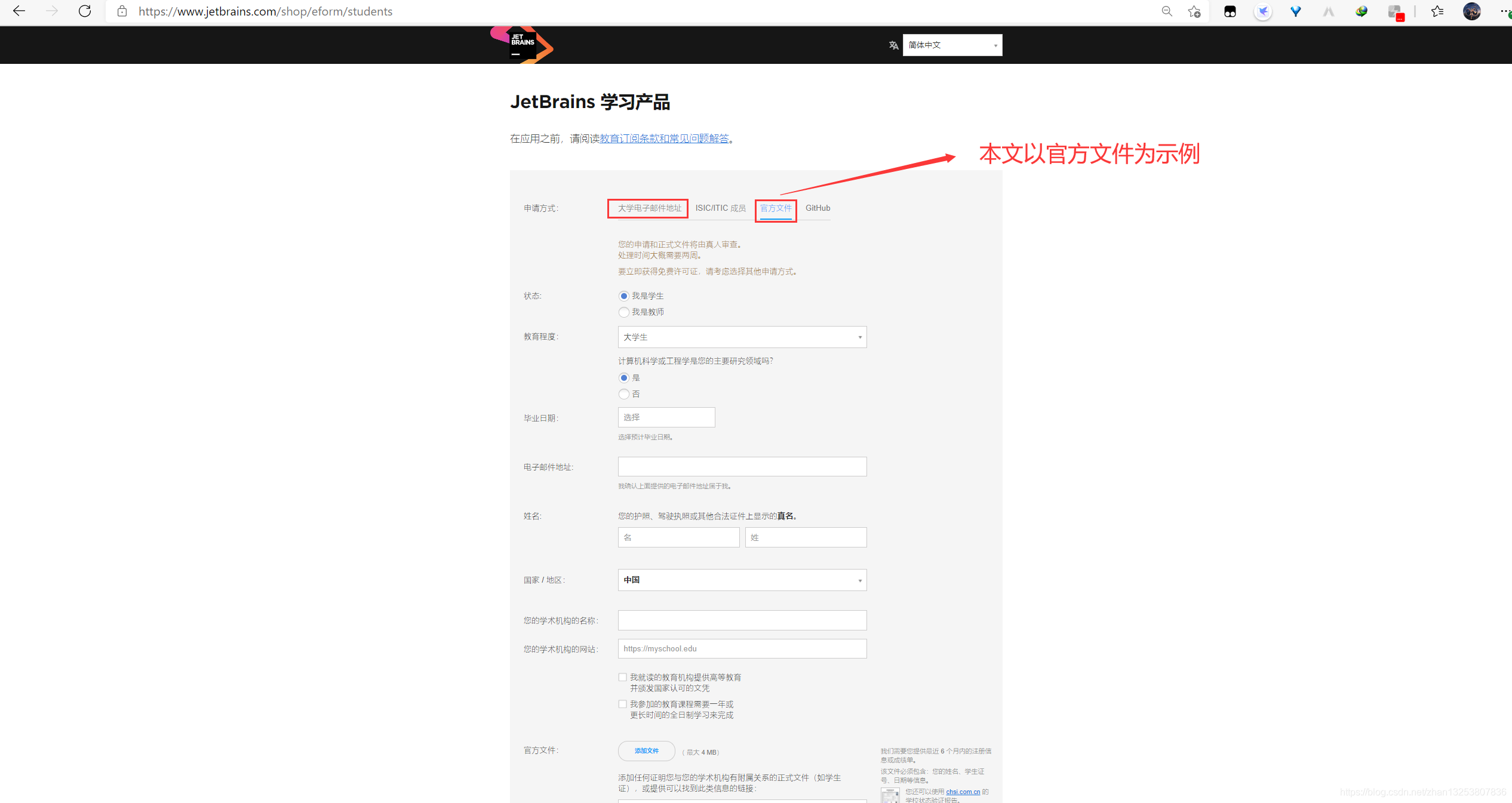Viewport: 1512px width, 803px height.
Task: Open the chsi.com.cn link
Action: 963,792
